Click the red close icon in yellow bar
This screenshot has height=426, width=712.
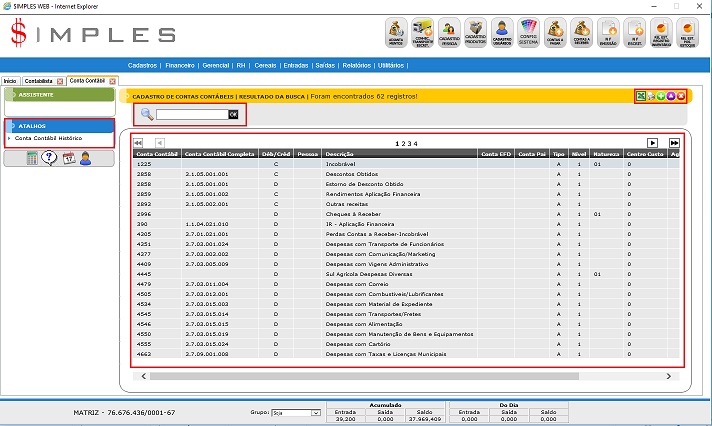pyautogui.click(x=680, y=96)
